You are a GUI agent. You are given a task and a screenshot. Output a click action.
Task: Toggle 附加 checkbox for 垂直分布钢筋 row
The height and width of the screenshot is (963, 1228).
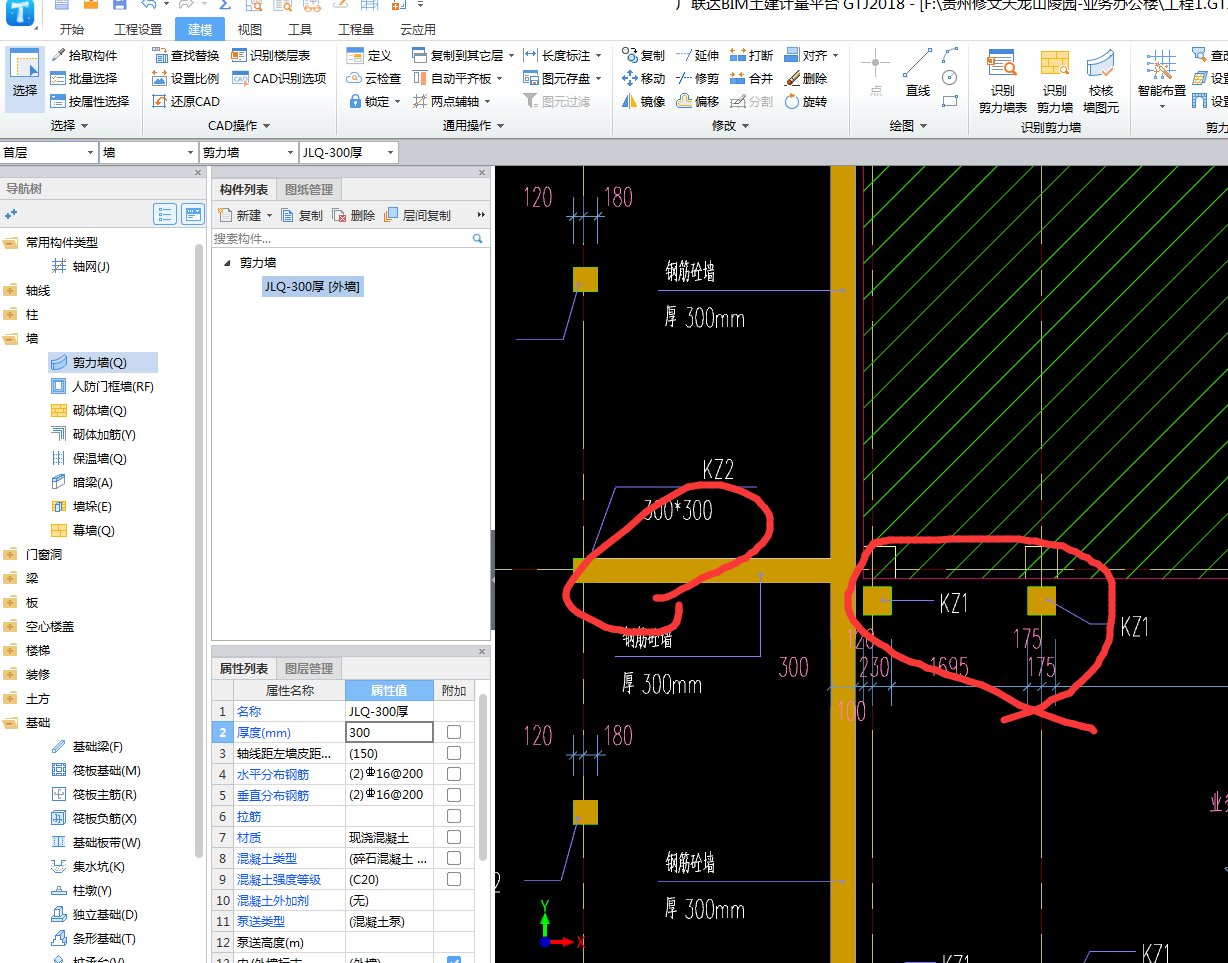pyautogui.click(x=454, y=795)
